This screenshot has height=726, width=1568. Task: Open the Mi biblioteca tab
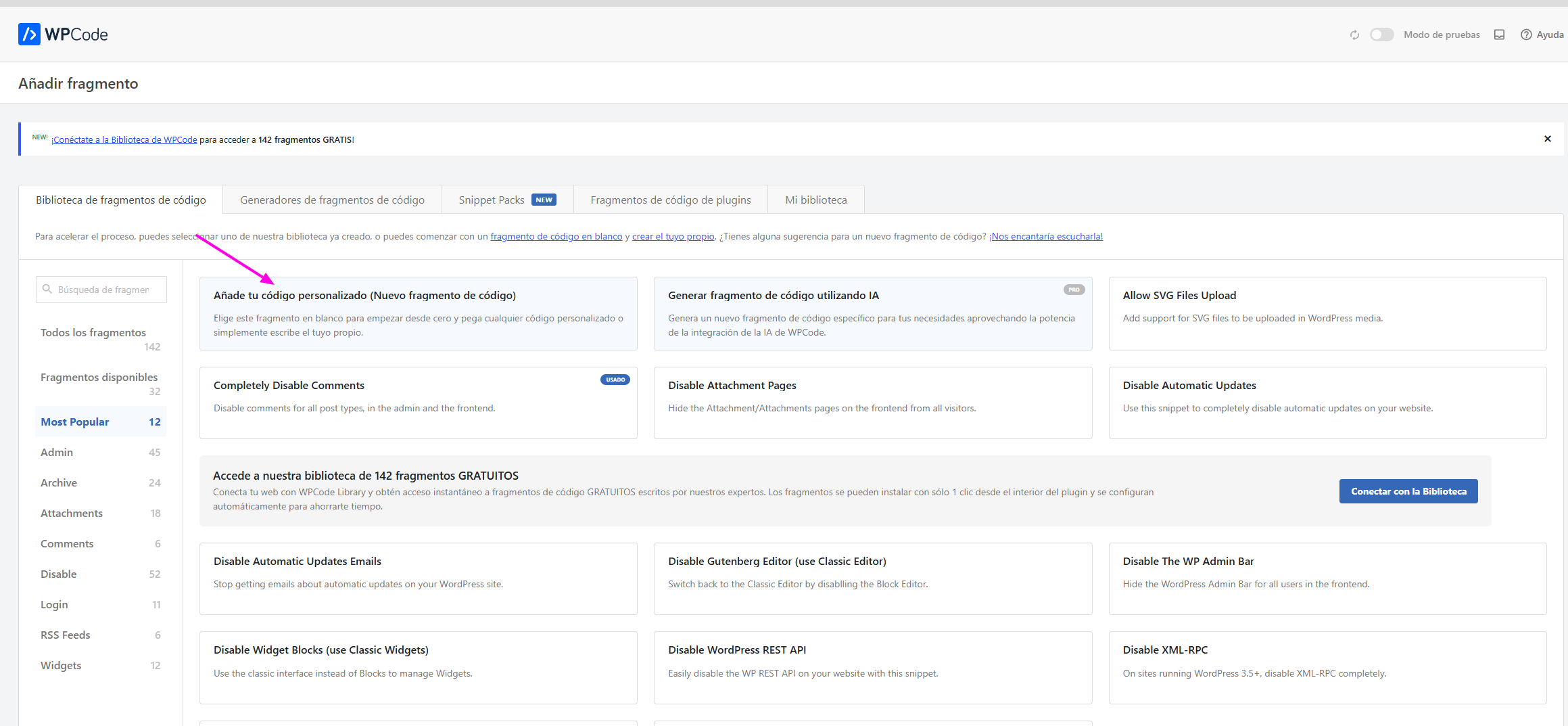coord(816,200)
